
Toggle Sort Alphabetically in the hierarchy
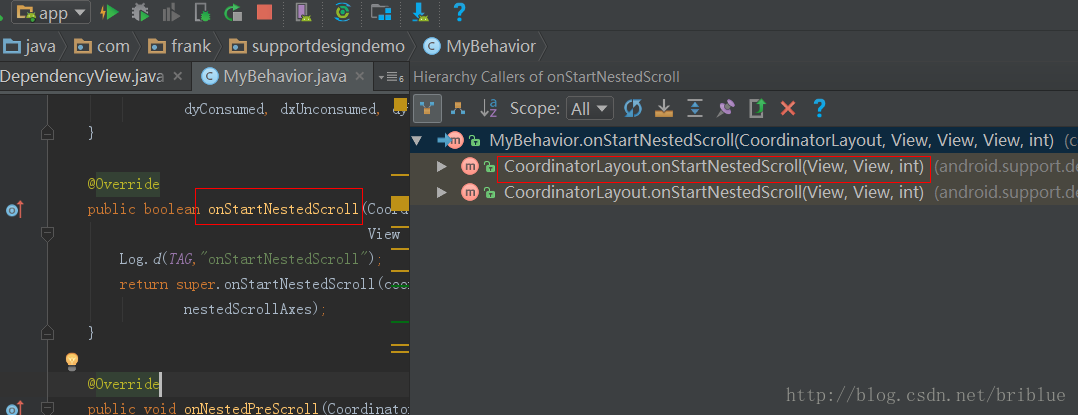pyautogui.click(x=489, y=108)
